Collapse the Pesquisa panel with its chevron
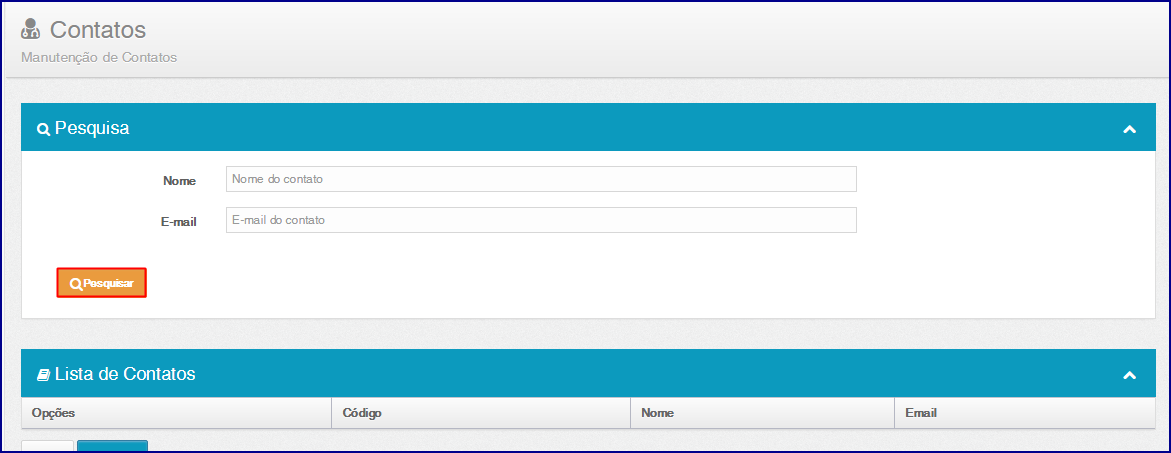The width and height of the screenshot is (1171, 453). pos(1129,129)
